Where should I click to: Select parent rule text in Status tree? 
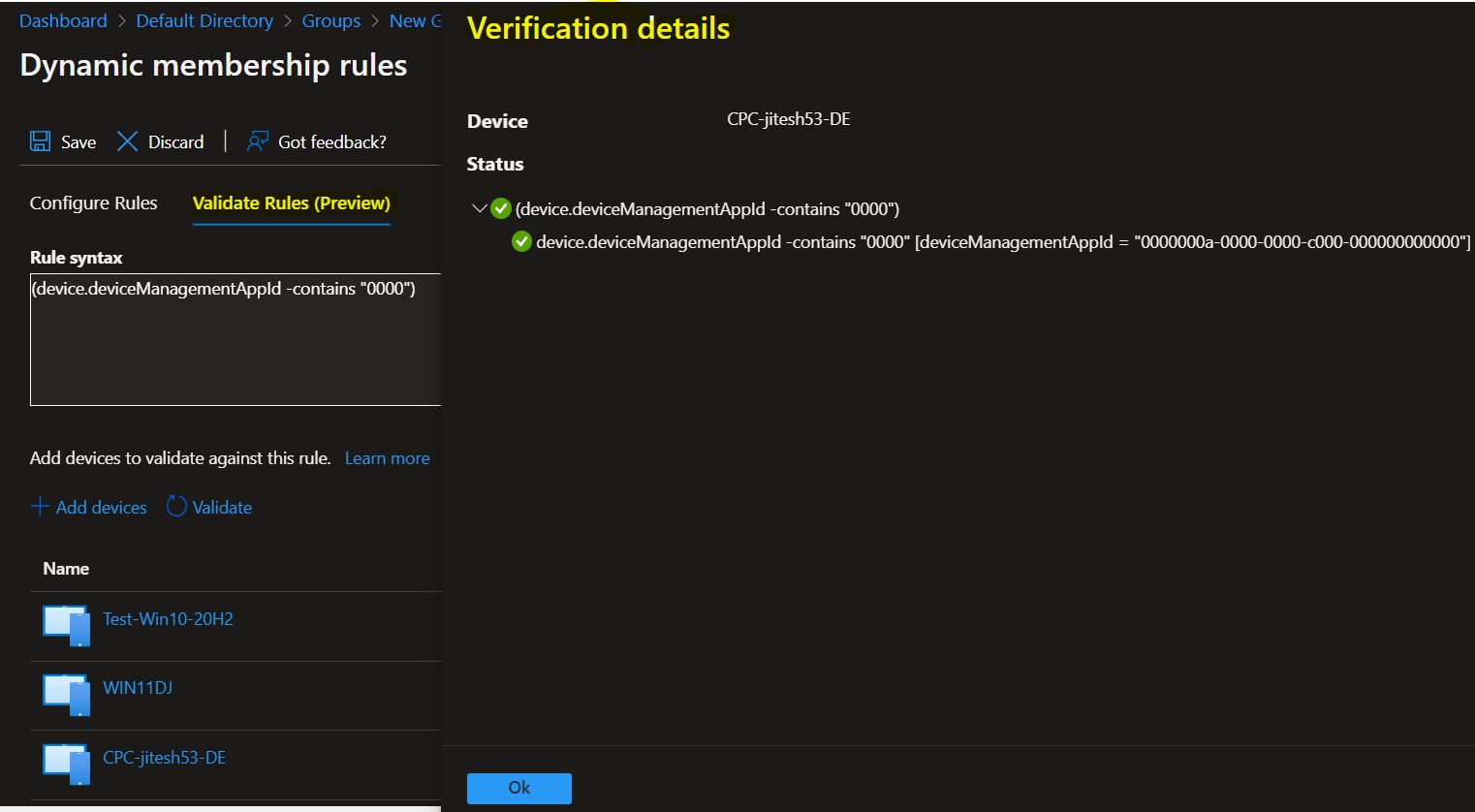pos(707,208)
